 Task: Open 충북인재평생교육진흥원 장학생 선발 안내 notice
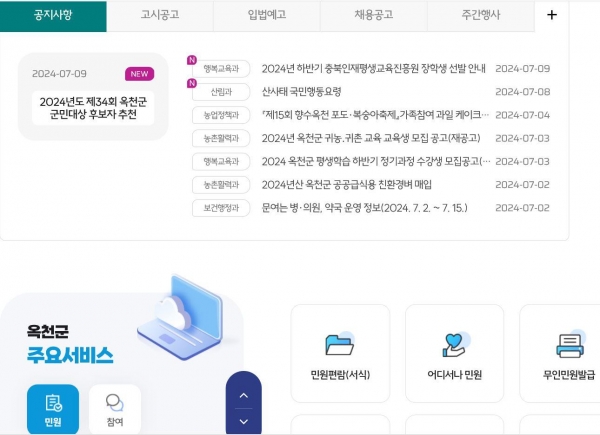373,68
